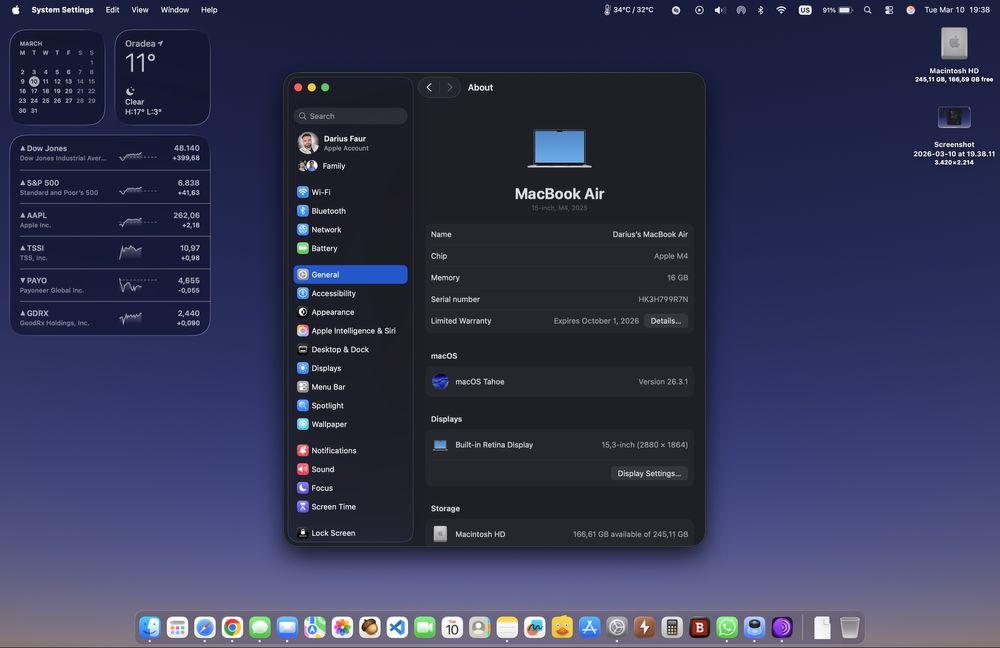This screenshot has width=1000, height=648.
Task: Select Desktop & Dock in sidebar
Action: pyautogui.click(x=350, y=350)
